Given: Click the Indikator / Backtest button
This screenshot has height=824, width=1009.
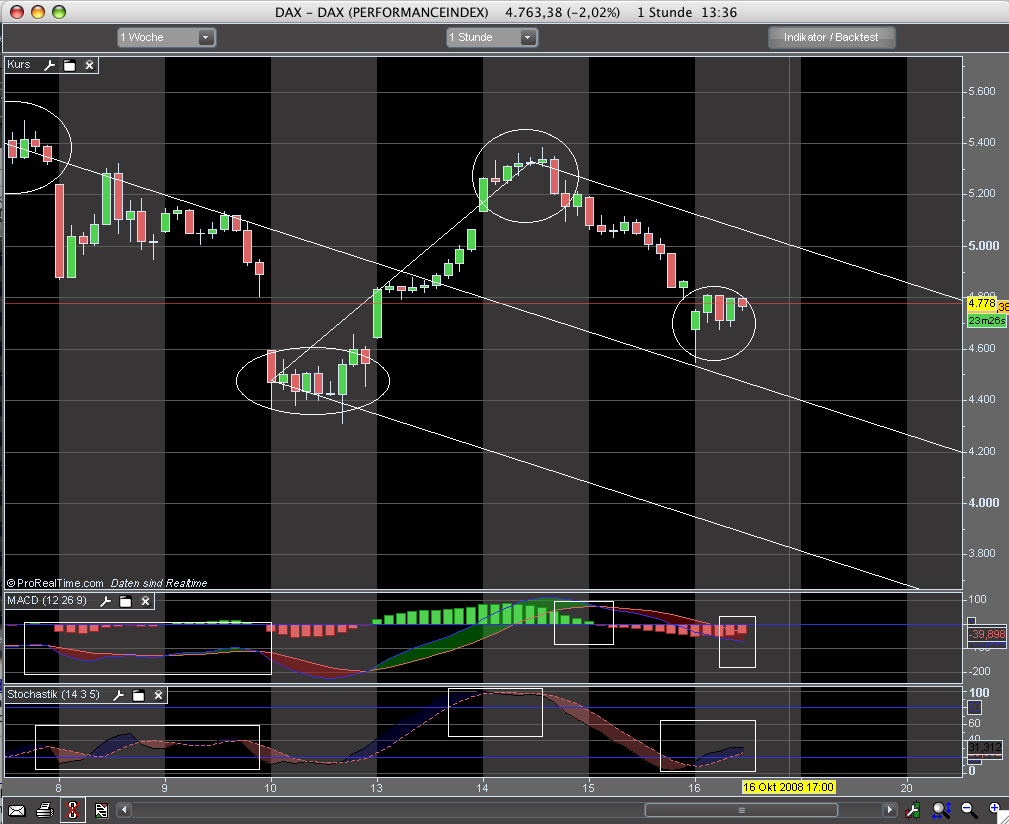Looking at the screenshot, I should click(x=831, y=37).
